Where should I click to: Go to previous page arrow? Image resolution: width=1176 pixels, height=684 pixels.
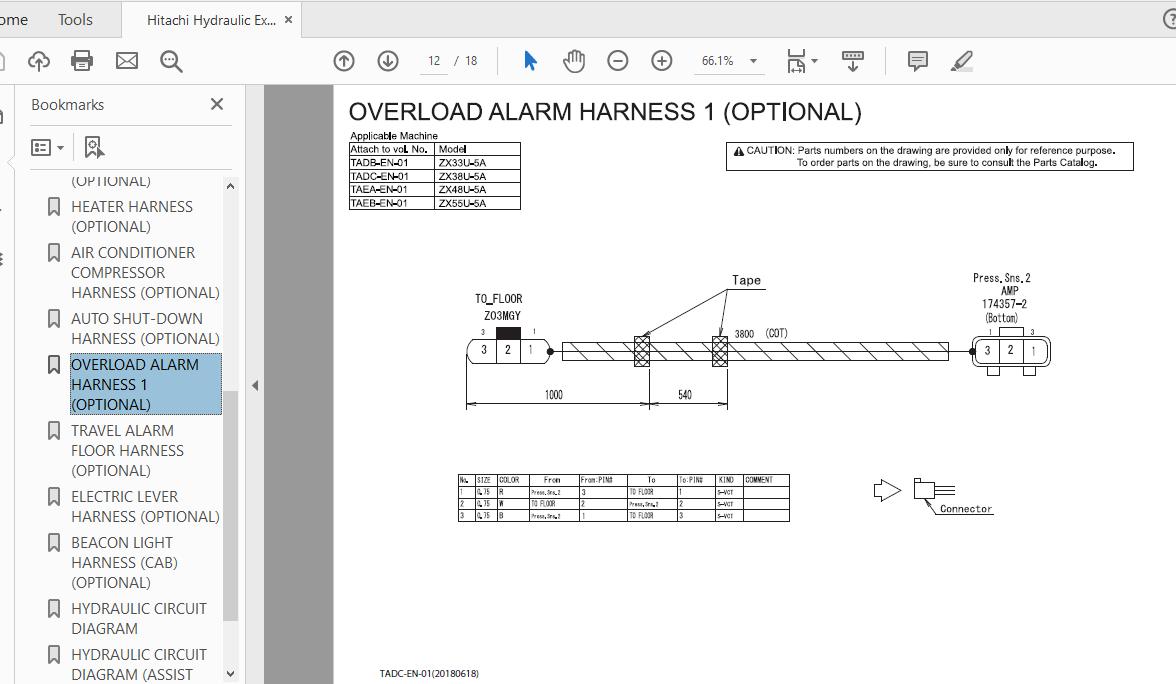pos(344,61)
